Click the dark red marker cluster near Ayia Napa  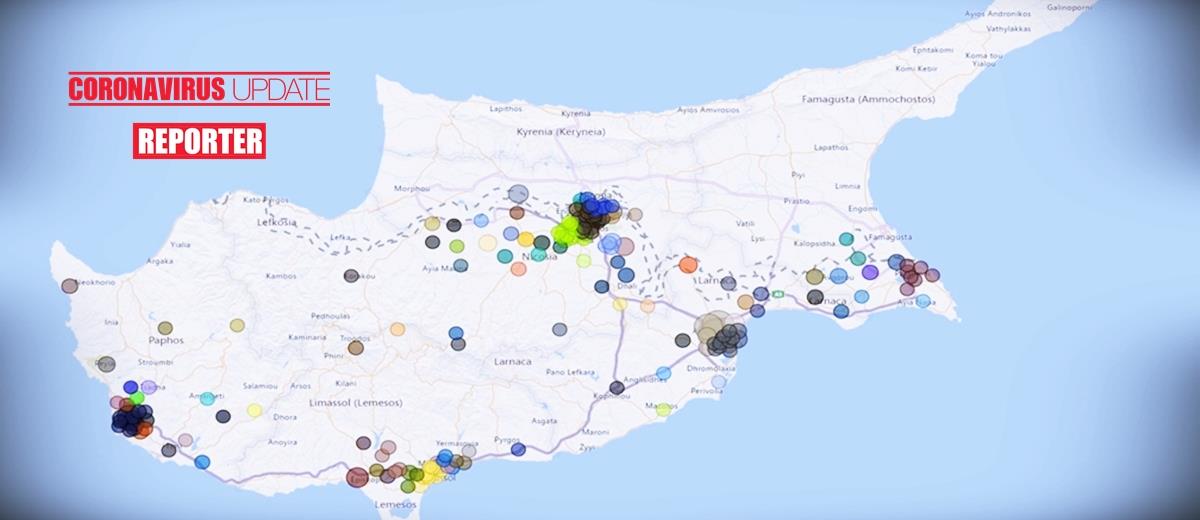pos(912,272)
